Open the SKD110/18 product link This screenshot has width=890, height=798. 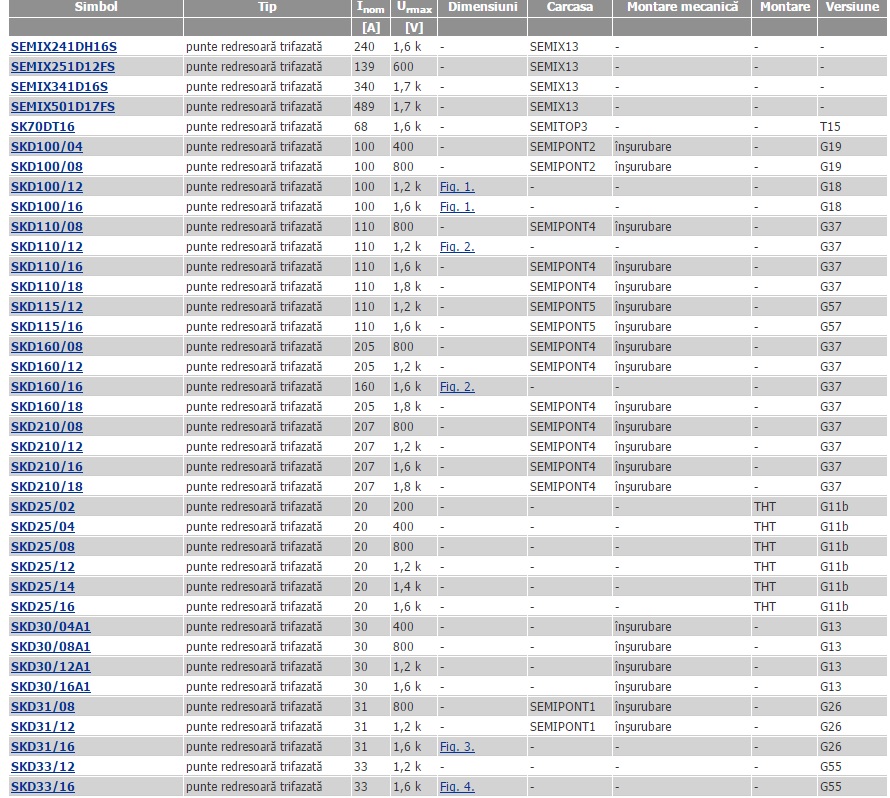(47, 287)
